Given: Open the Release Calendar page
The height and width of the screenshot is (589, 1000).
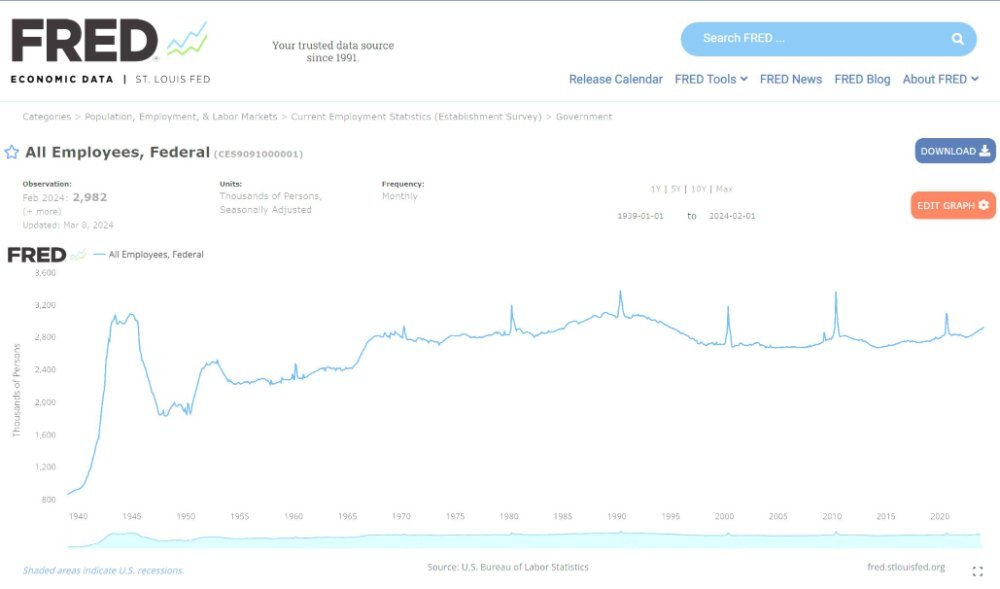Looking at the screenshot, I should point(615,80).
